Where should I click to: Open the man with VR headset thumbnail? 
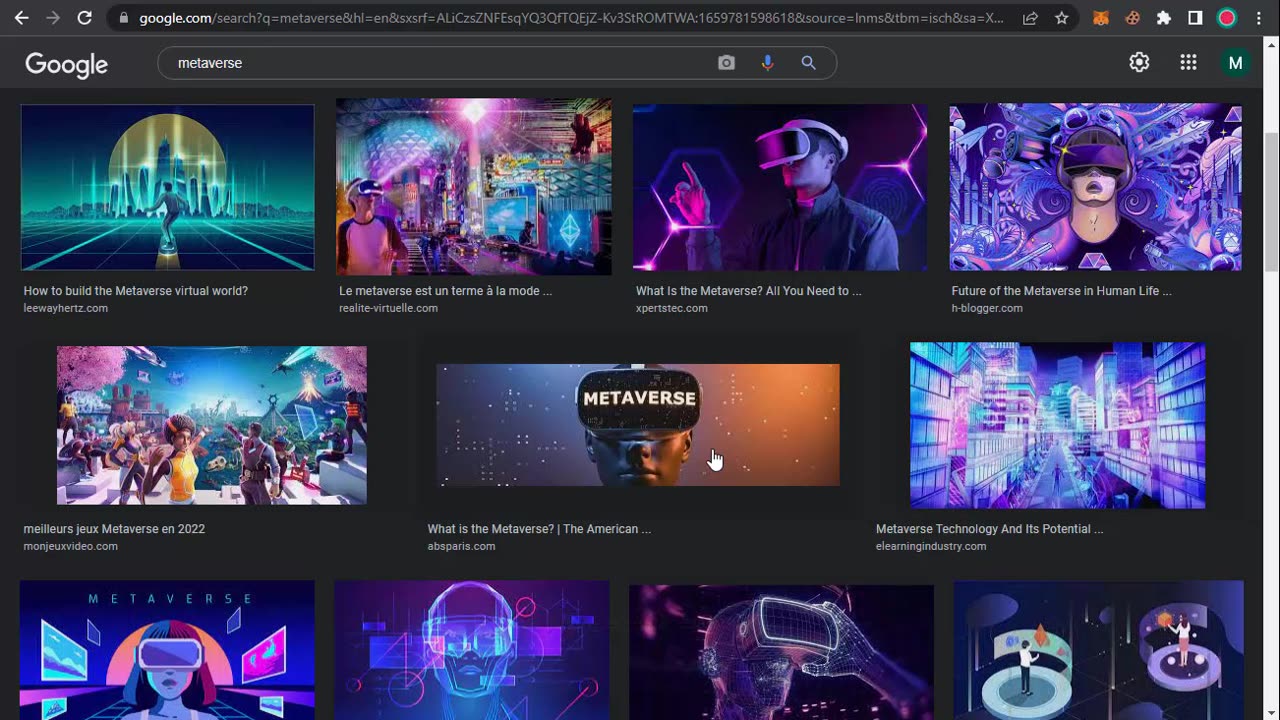point(780,187)
